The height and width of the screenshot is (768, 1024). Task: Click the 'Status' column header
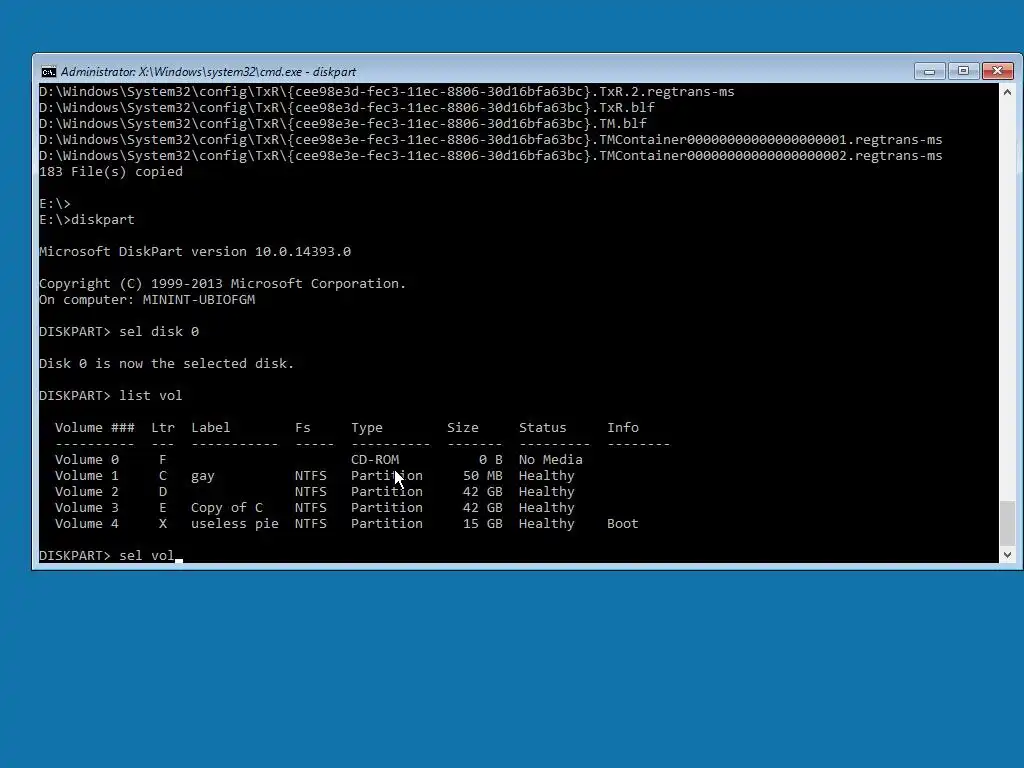click(543, 427)
